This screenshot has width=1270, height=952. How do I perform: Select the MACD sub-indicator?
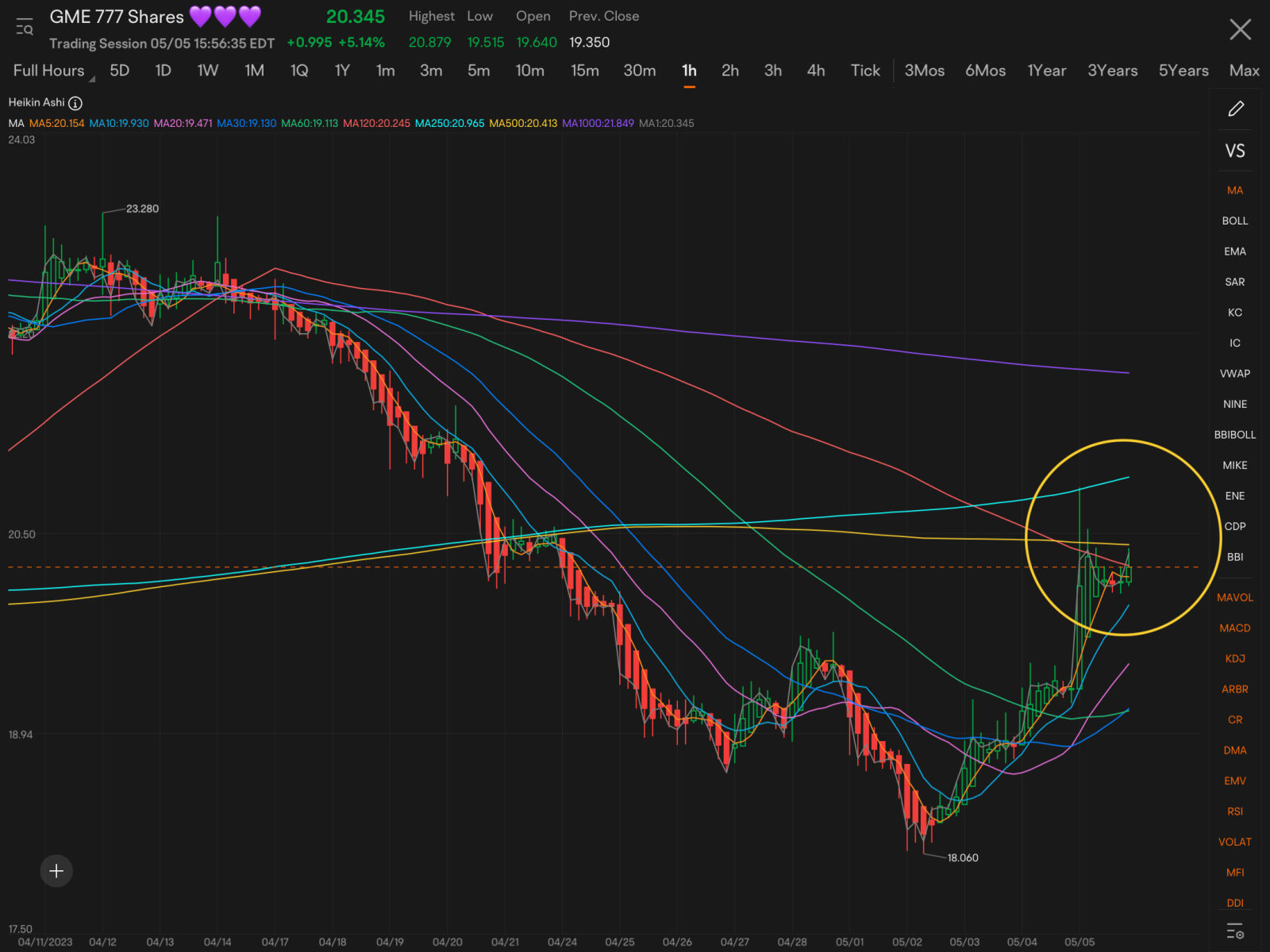tap(1235, 628)
